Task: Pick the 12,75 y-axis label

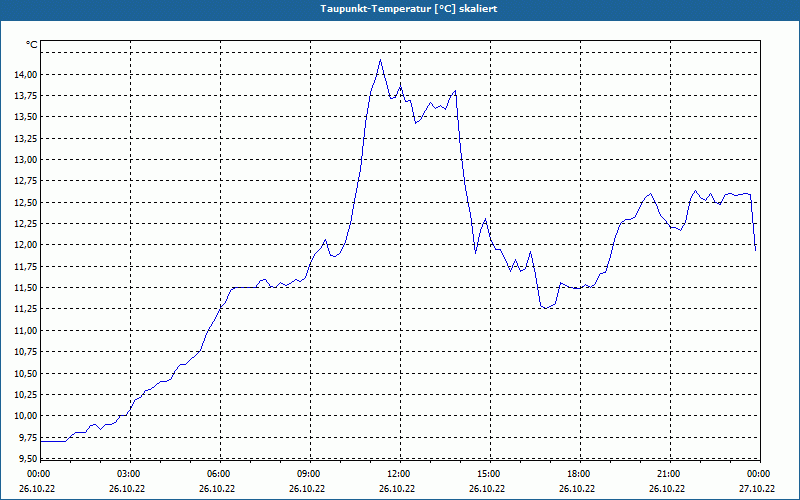Action: 26,181
